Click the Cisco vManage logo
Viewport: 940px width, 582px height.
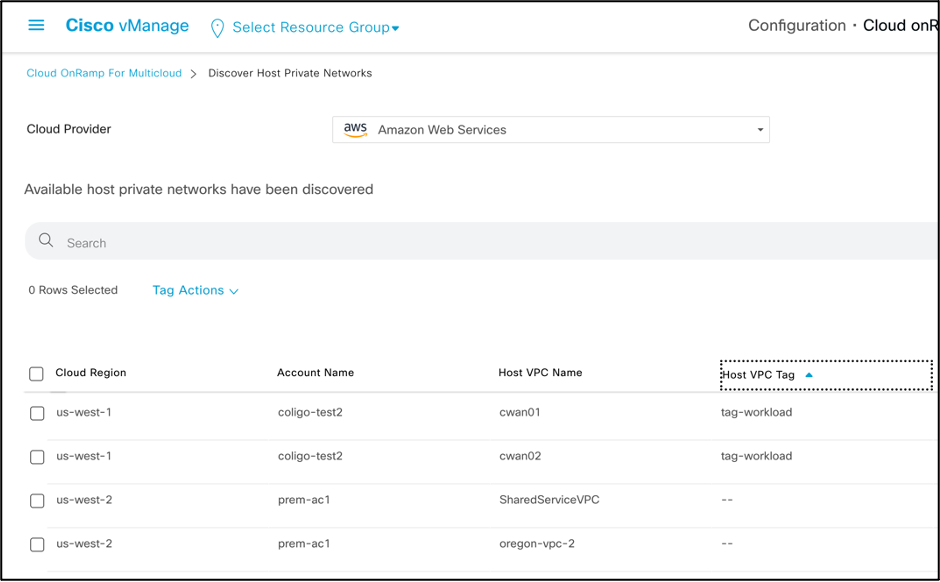click(127, 26)
